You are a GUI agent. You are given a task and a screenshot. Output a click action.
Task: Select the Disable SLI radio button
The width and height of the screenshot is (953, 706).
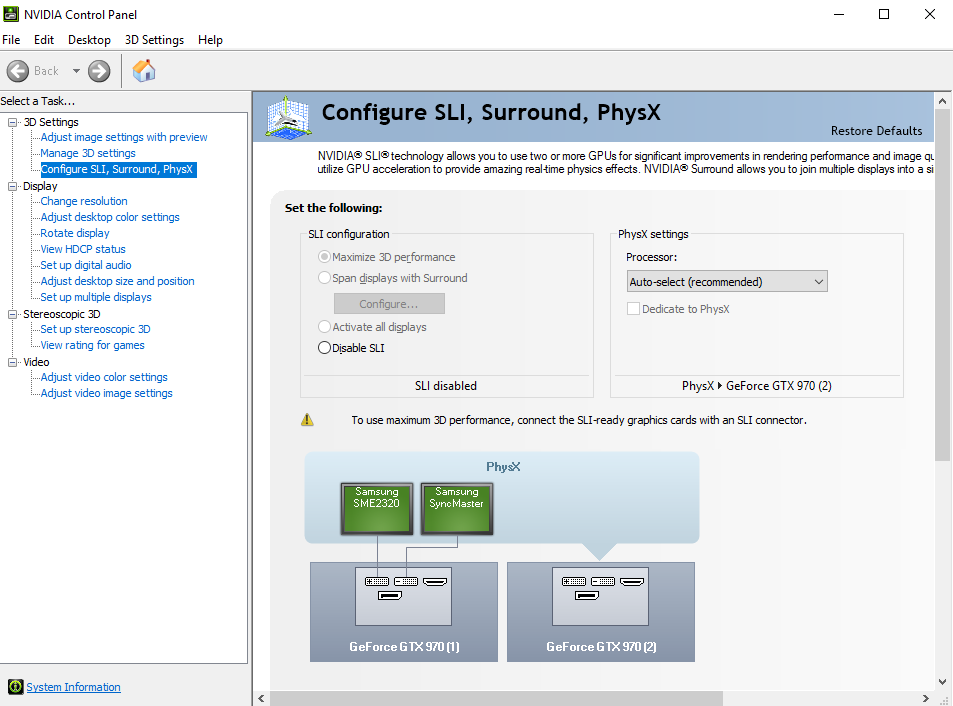click(x=325, y=348)
